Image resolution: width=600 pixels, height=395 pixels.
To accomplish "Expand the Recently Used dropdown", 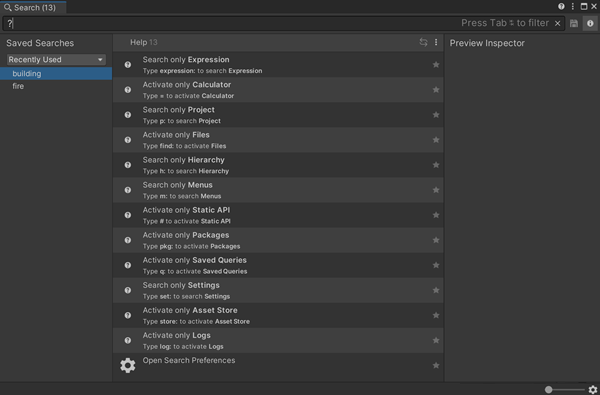I will click(56, 60).
